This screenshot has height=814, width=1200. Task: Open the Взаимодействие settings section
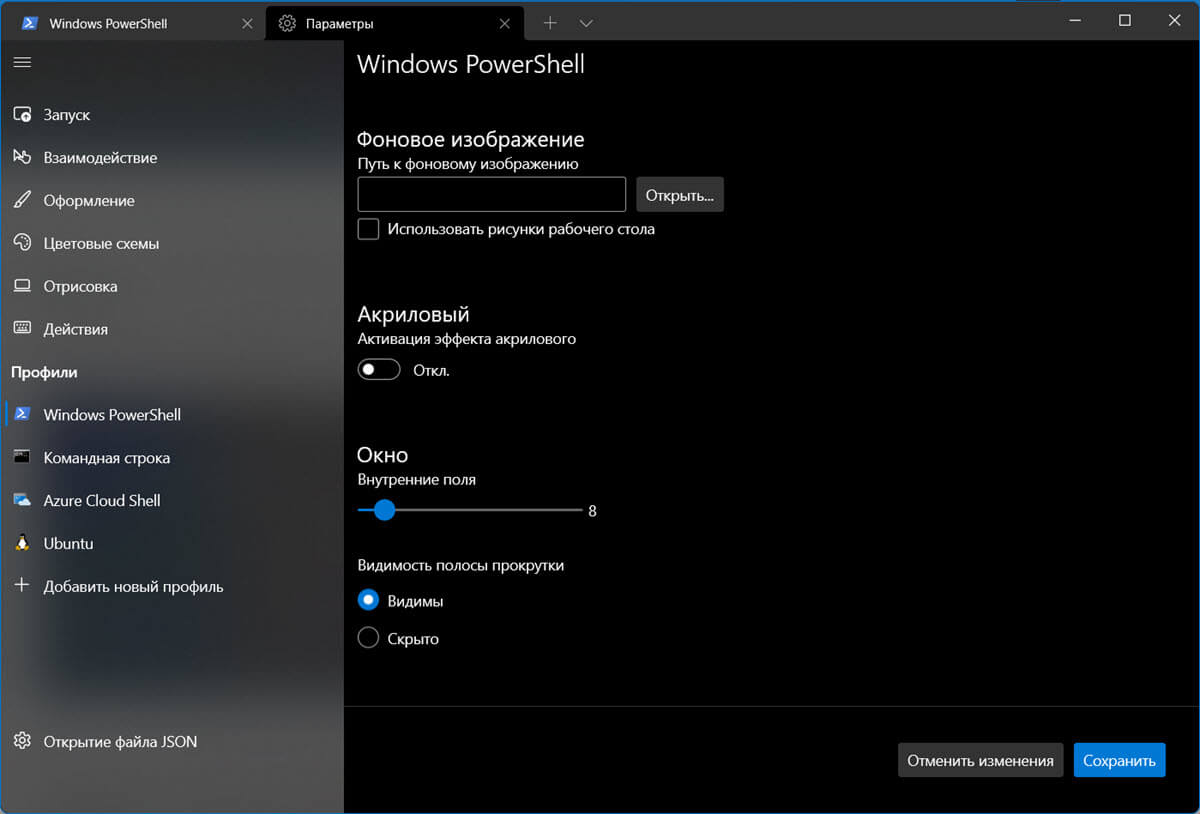coord(172,158)
